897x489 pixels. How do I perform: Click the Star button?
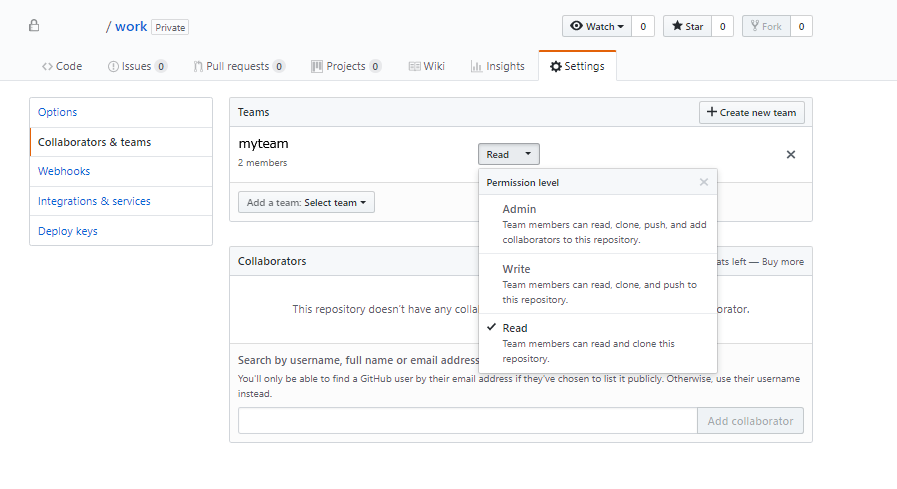tap(687, 26)
